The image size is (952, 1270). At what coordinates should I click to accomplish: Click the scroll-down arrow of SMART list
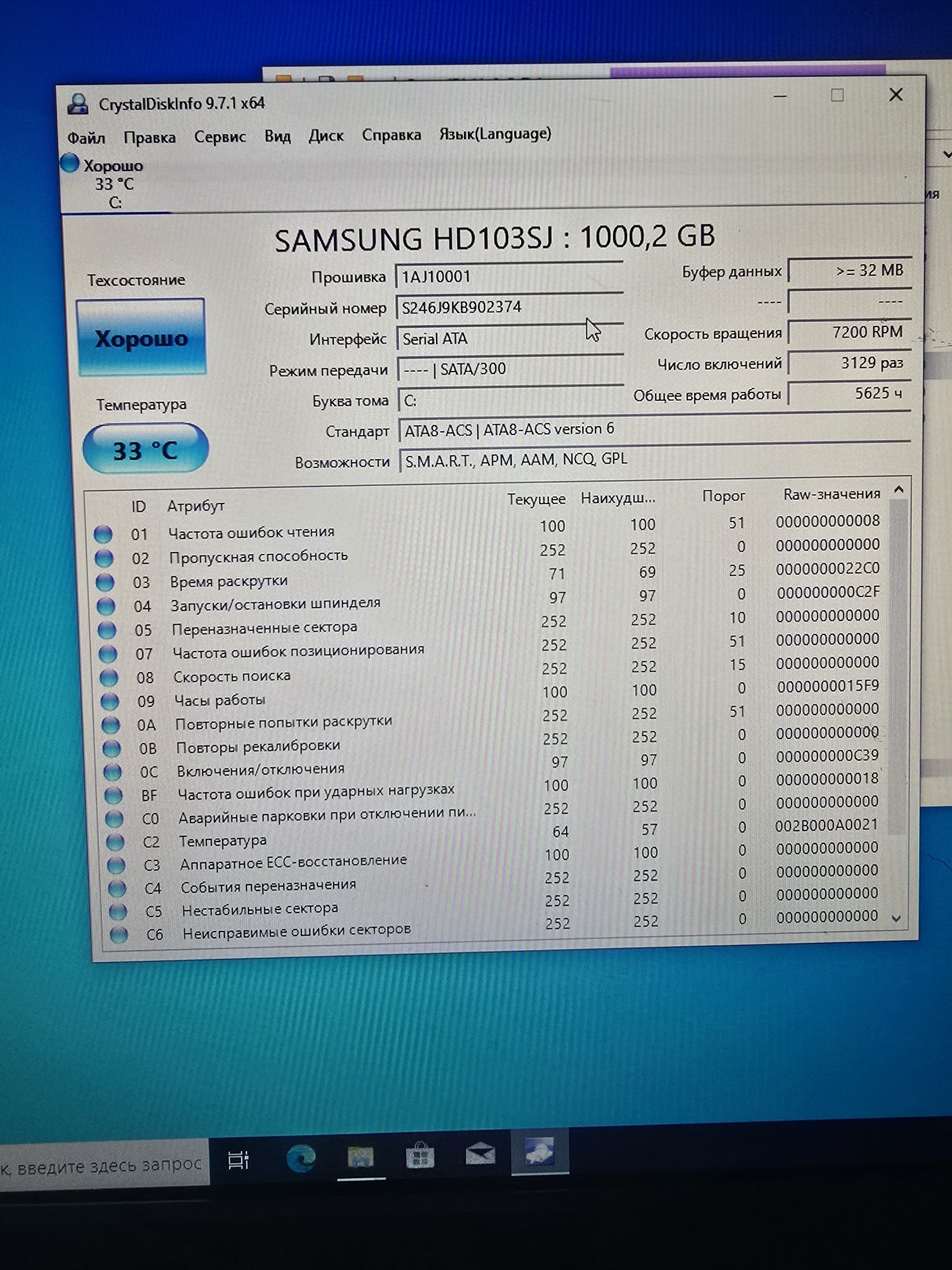click(x=897, y=919)
